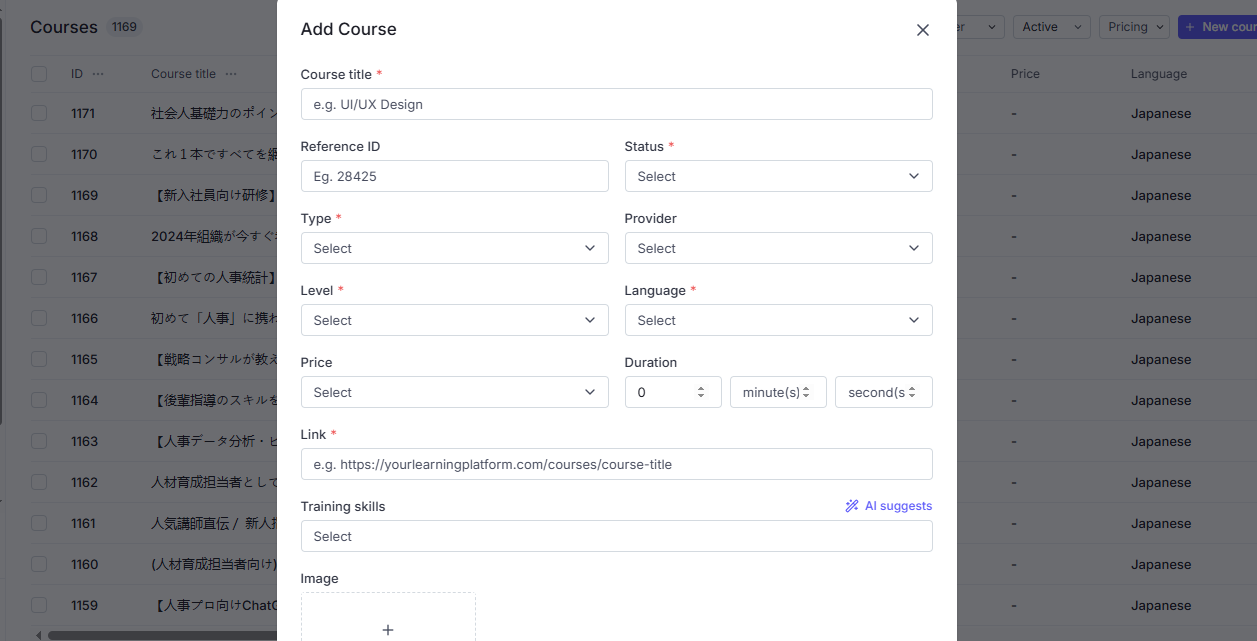
Task: Toggle the checkbox for course 1168
Action: tap(39, 237)
